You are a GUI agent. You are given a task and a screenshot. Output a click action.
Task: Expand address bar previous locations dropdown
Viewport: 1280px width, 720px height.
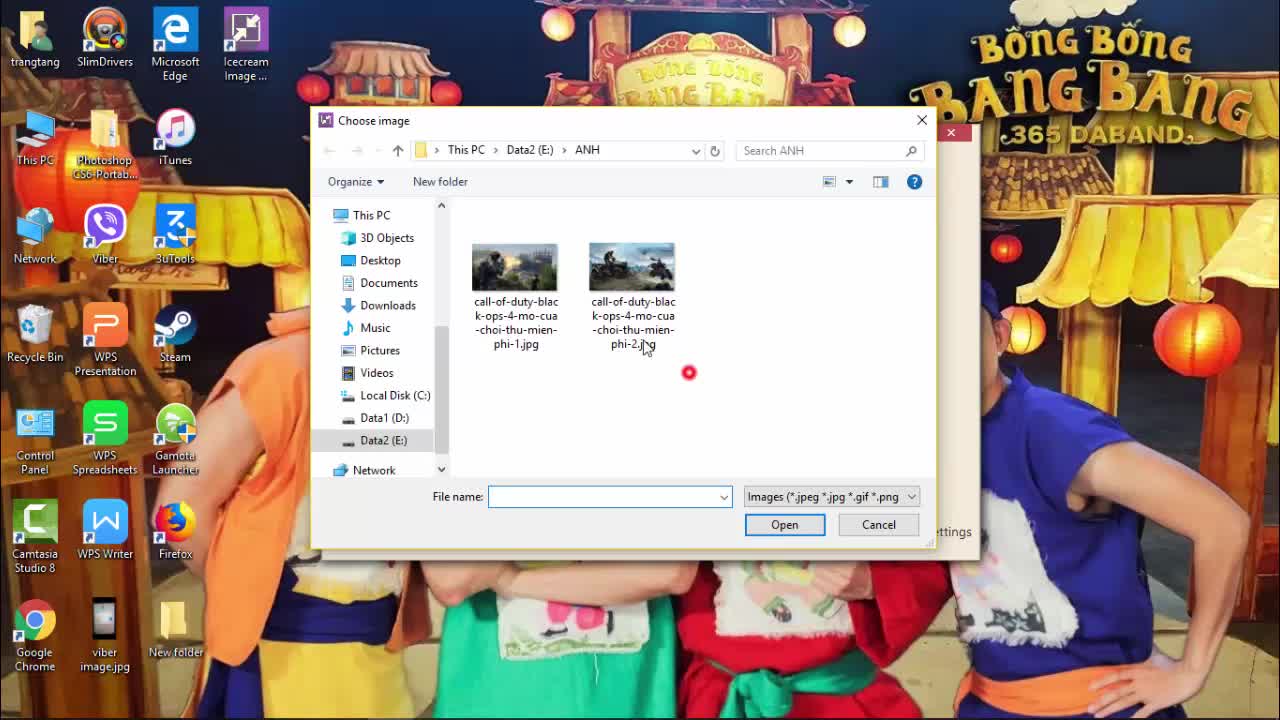pos(696,151)
